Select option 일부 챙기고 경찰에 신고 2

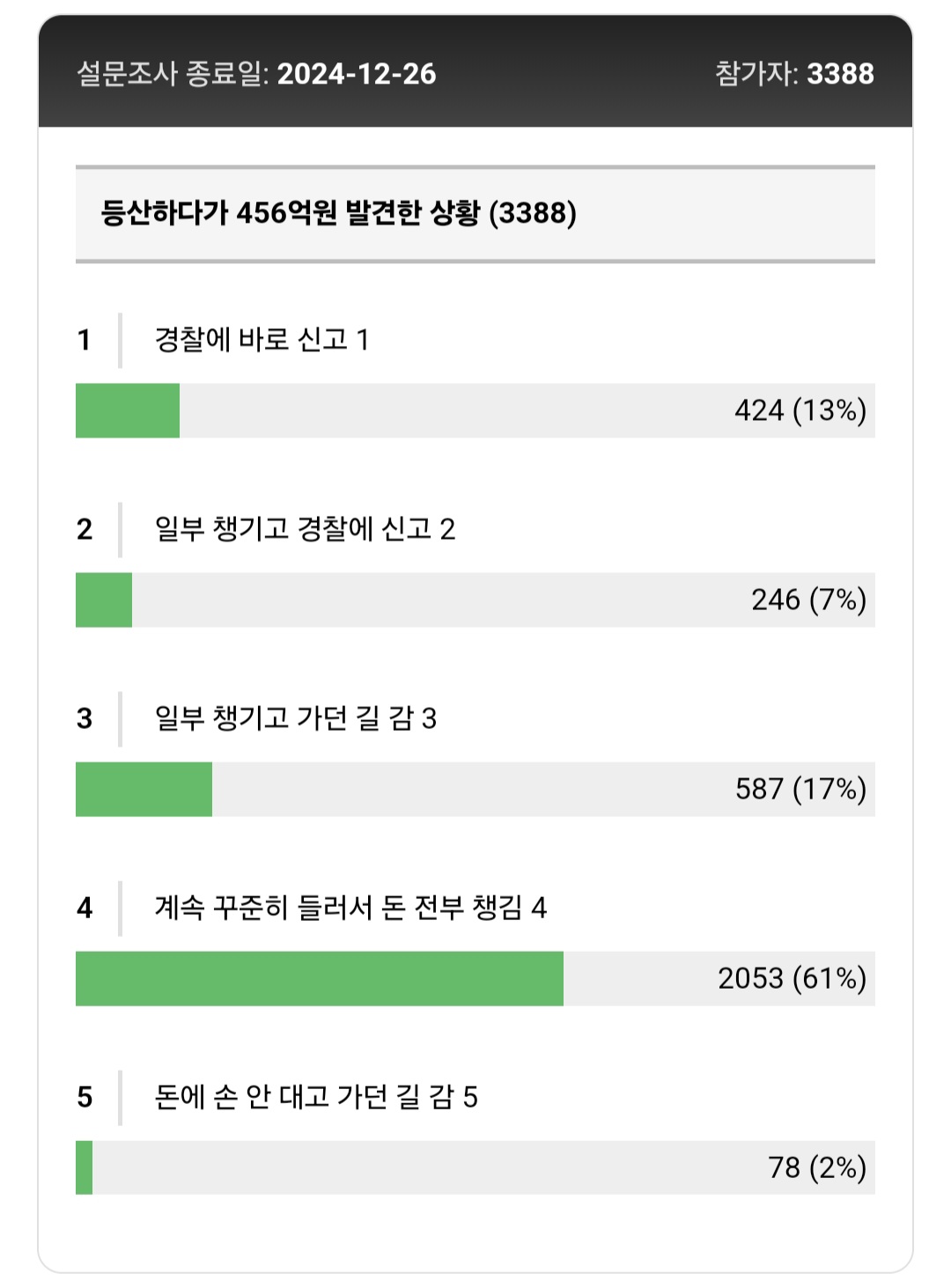click(305, 529)
